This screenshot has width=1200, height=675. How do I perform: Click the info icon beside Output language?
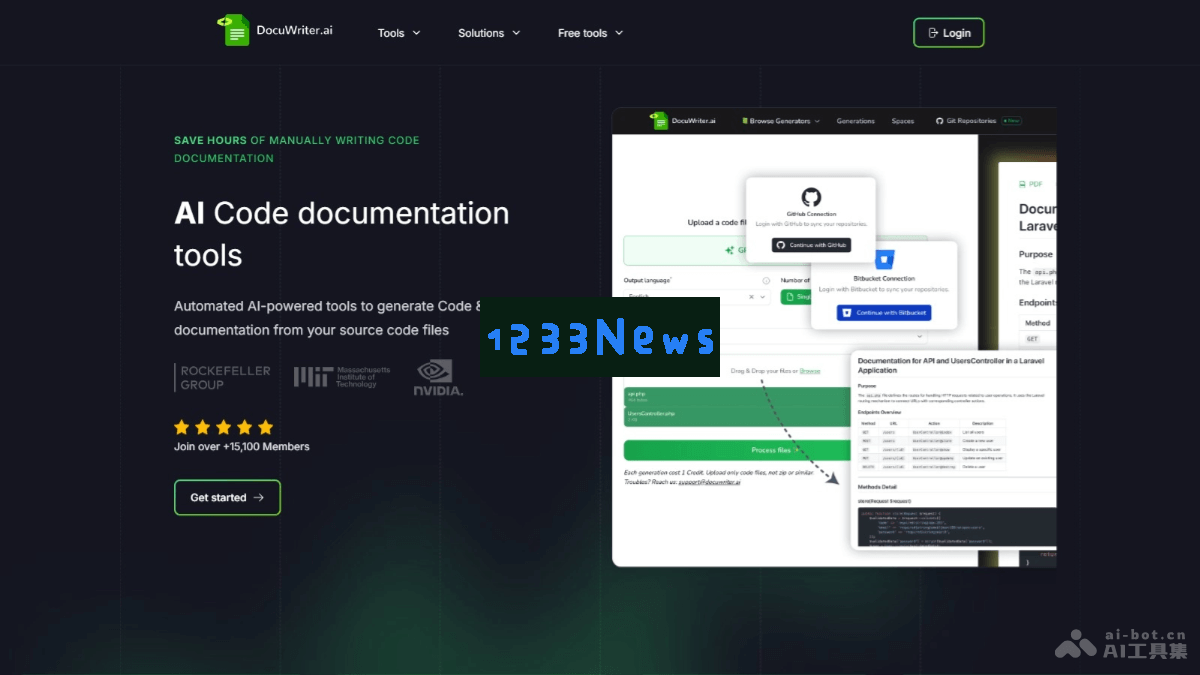click(x=767, y=281)
